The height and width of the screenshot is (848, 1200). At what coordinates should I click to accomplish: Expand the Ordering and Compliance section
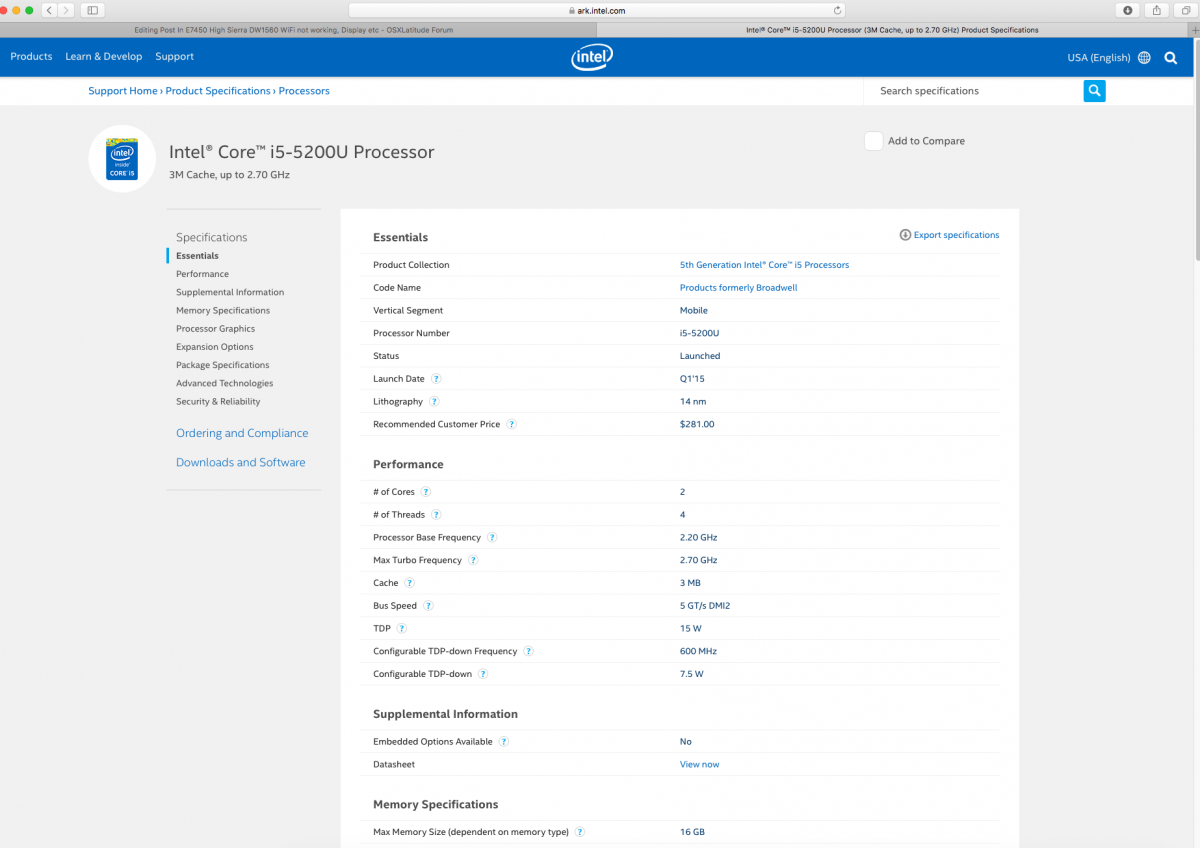tap(242, 433)
